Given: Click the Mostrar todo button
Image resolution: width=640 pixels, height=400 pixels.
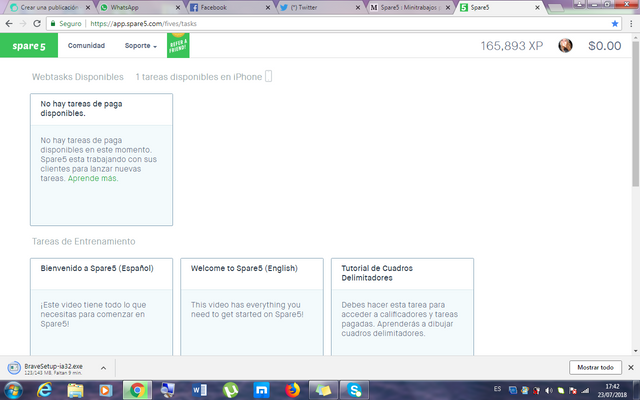Looking at the screenshot, I should tap(595, 367).
